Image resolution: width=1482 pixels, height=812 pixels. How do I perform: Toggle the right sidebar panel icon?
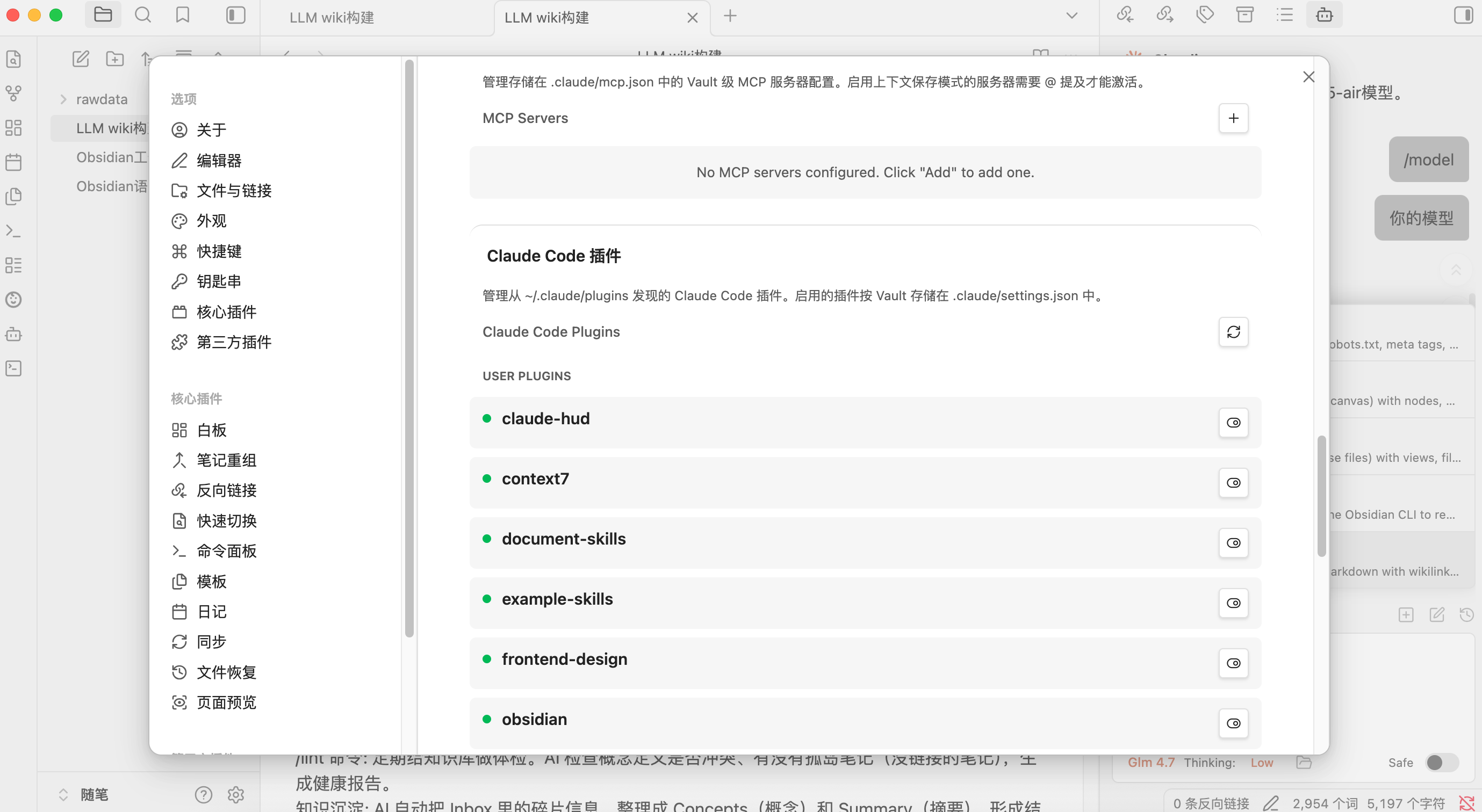click(x=1464, y=15)
